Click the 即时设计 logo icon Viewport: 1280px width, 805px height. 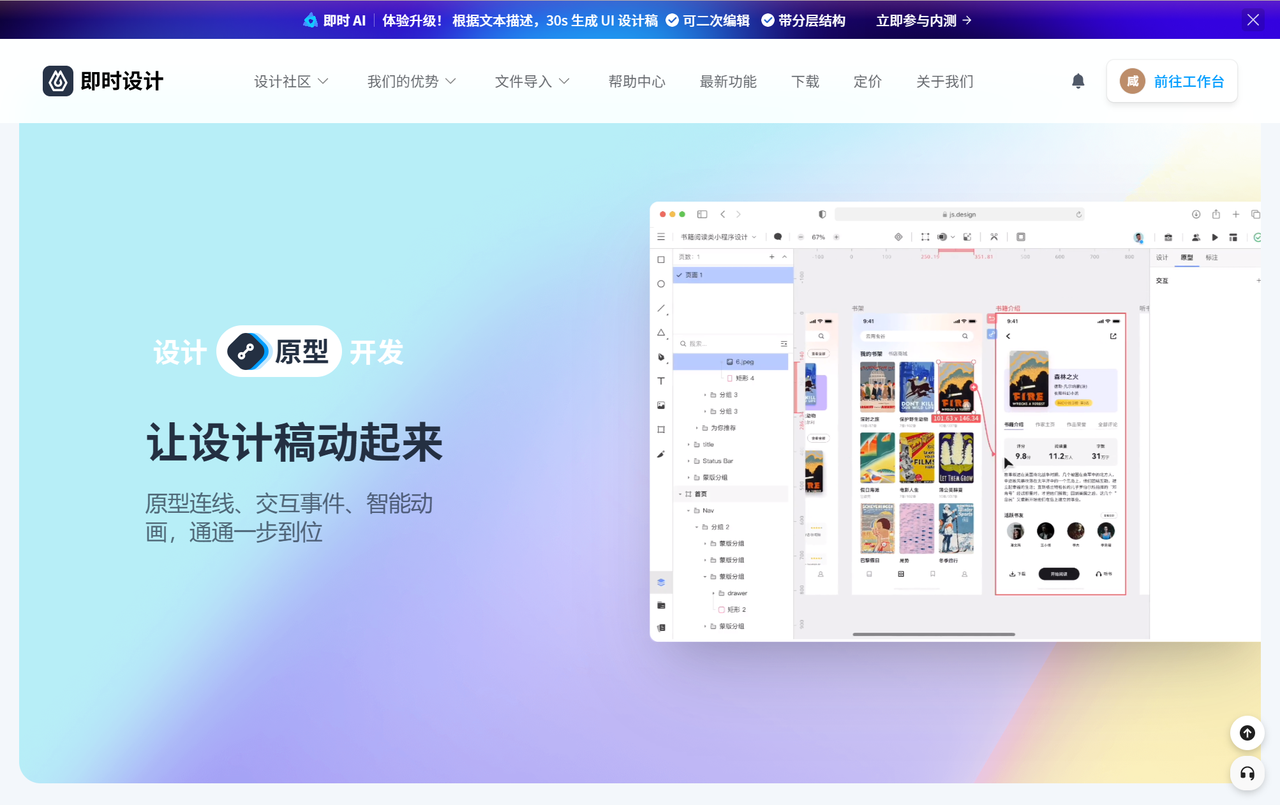point(58,81)
